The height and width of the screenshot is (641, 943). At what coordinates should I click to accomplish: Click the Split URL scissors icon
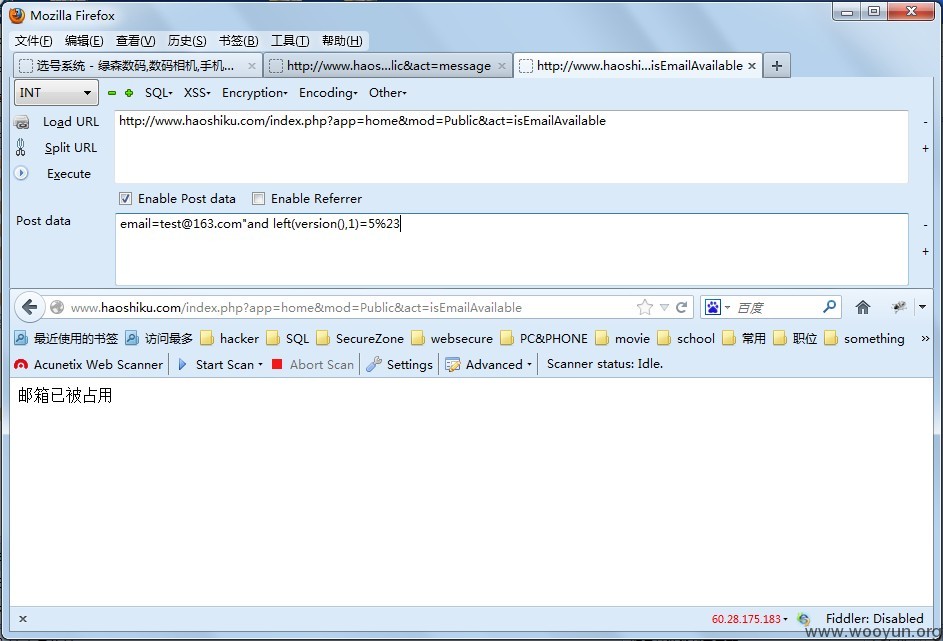(x=20, y=147)
